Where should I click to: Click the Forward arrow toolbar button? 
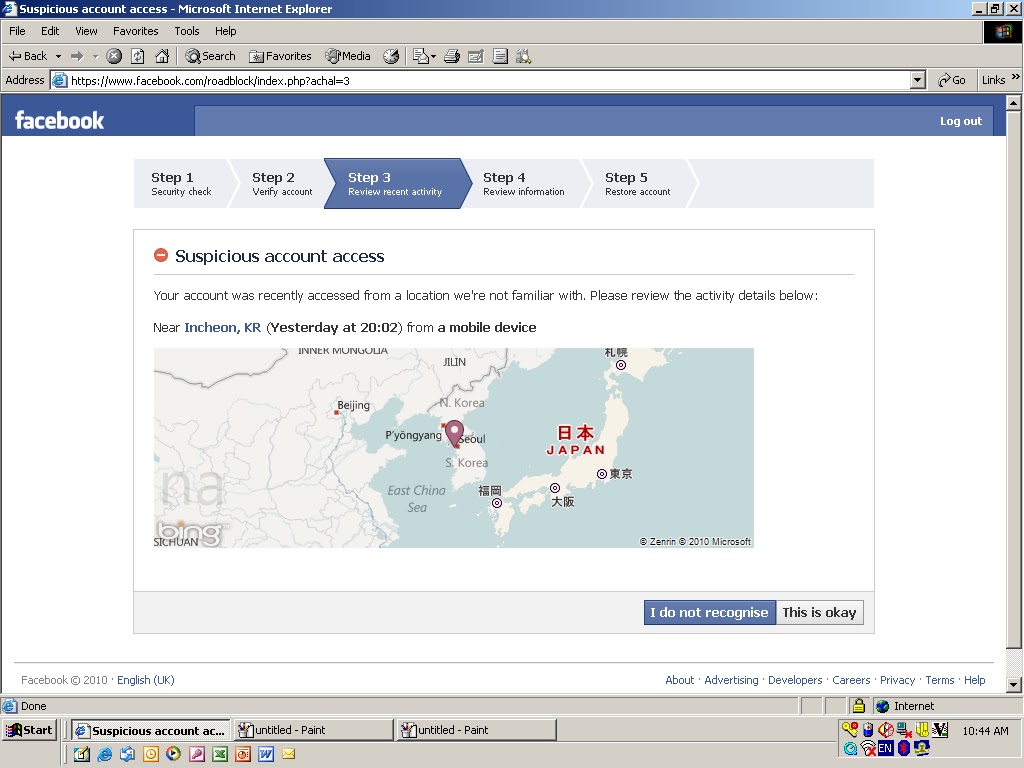click(x=77, y=56)
